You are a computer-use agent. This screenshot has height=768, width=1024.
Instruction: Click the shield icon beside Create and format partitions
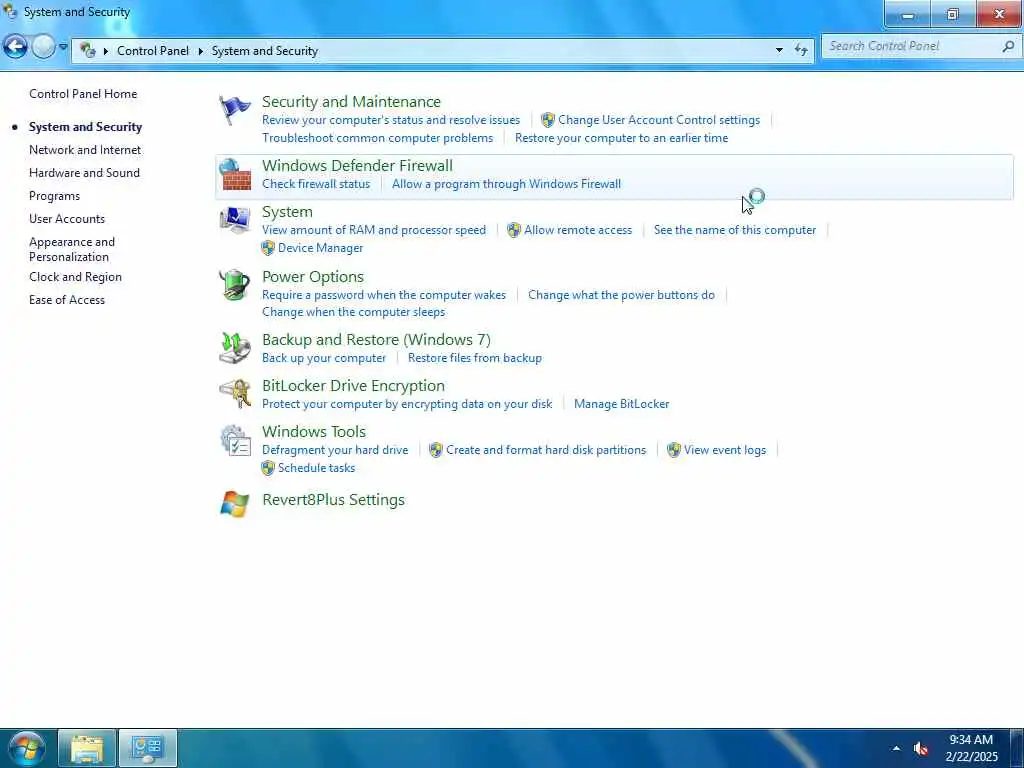click(436, 450)
